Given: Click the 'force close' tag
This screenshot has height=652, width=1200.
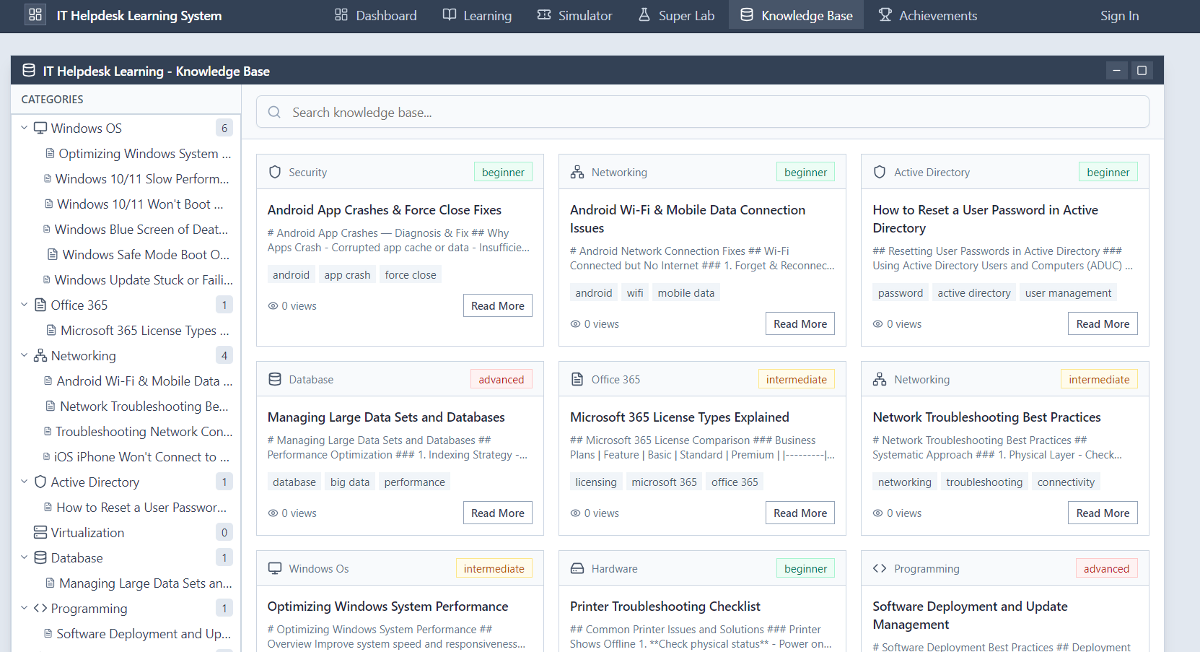Looking at the screenshot, I should pyautogui.click(x=411, y=275).
